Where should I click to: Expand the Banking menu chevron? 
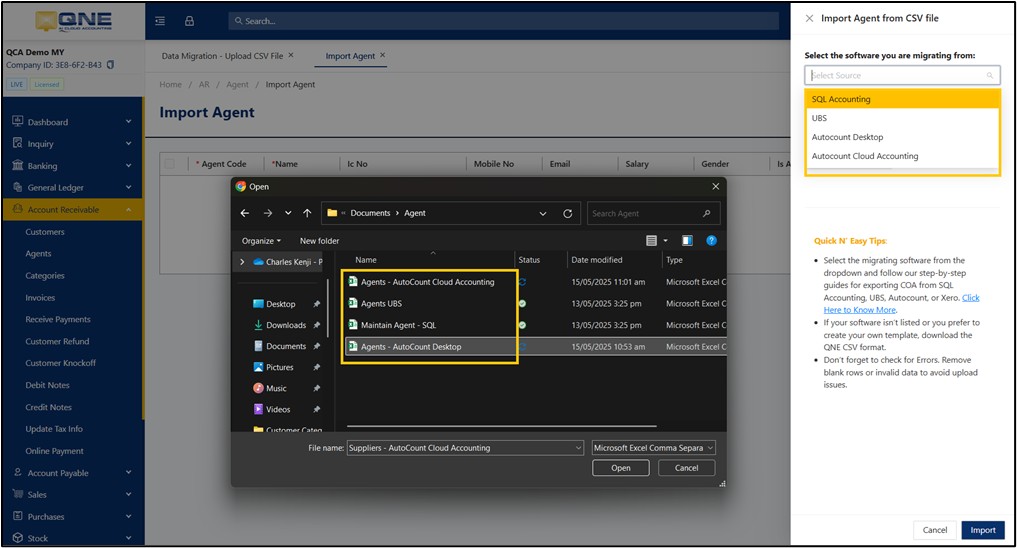pyautogui.click(x=128, y=165)
